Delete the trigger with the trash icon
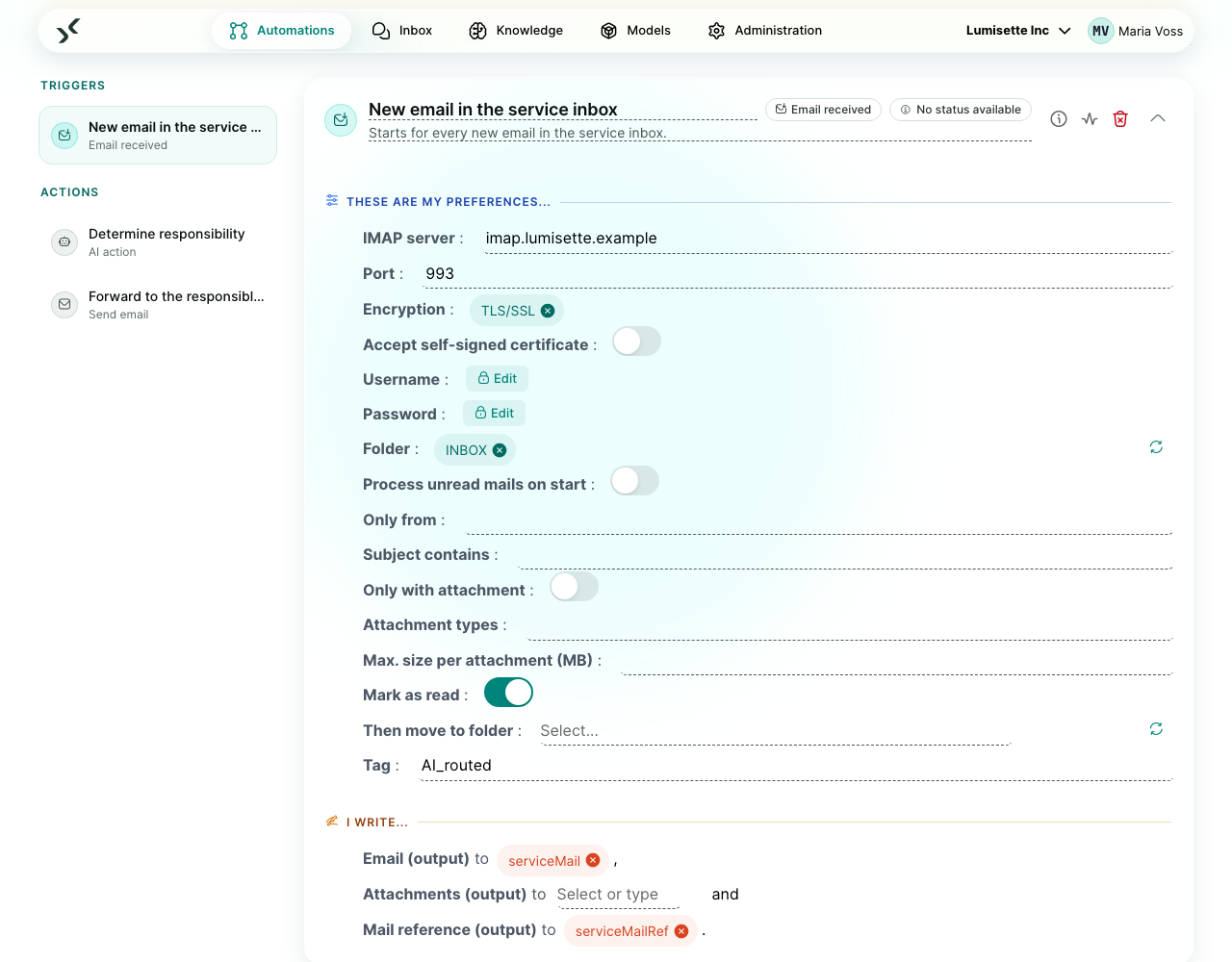Viewport: 1232px width, 962px height. pos(1120,119)
